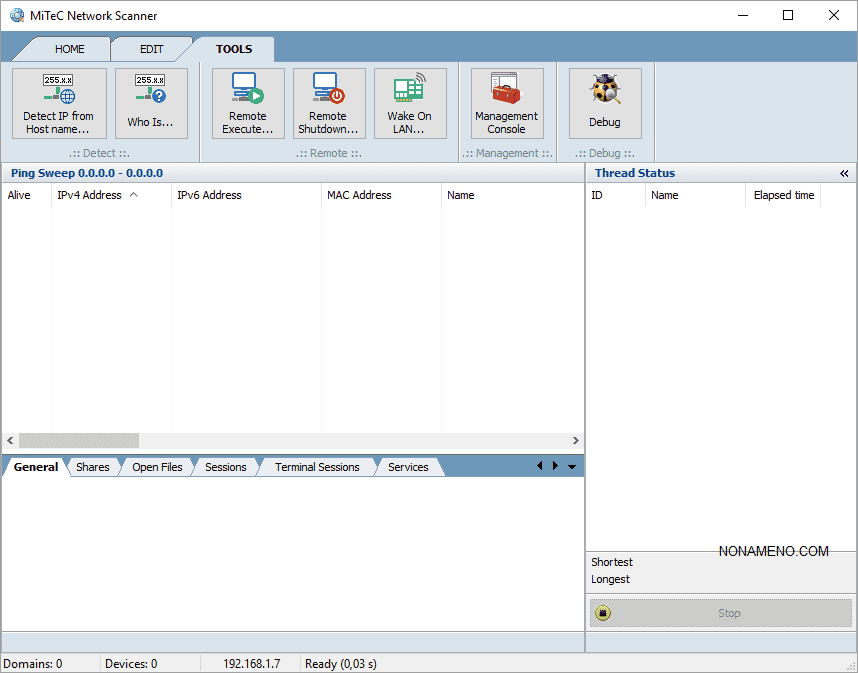Switch to the EDIT ribbon tab

pyautogui.click(x=152, y=49)
